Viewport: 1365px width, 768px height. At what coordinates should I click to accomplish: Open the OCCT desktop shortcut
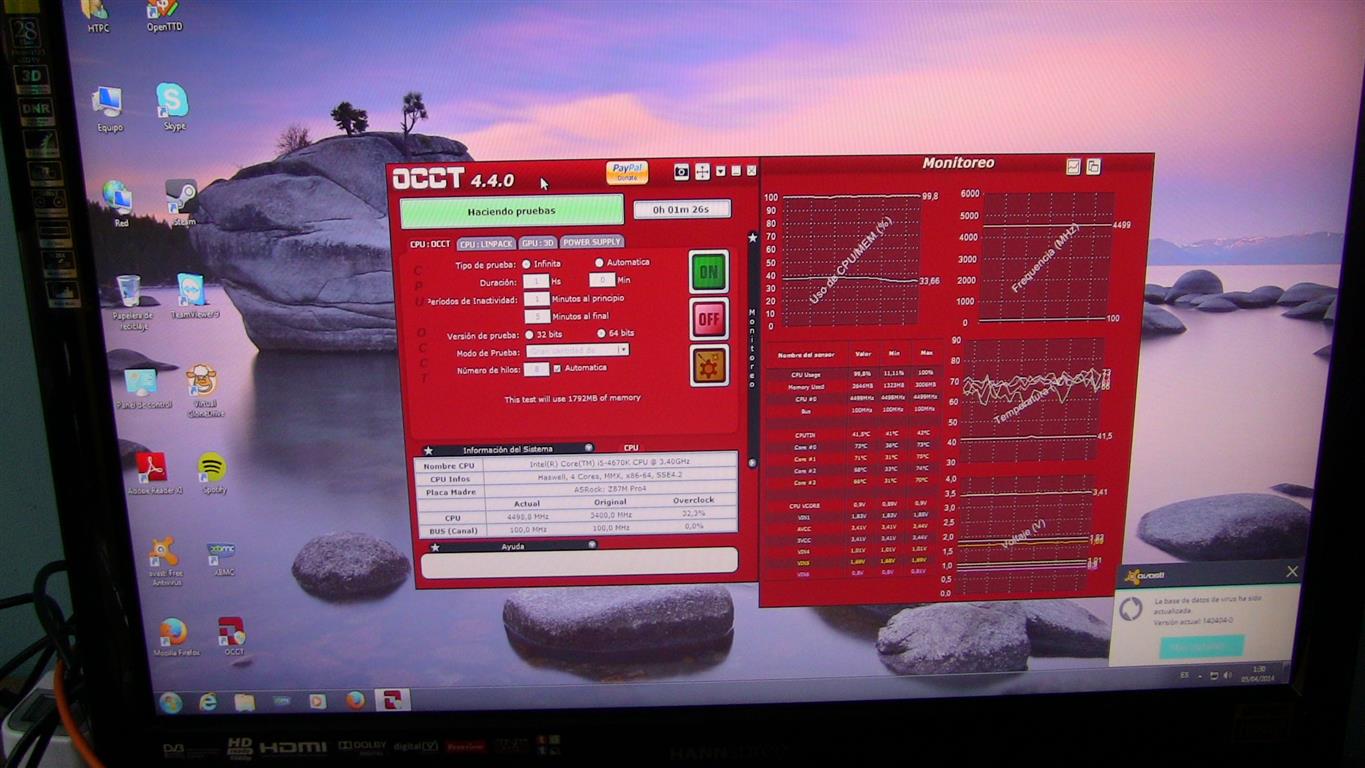point(232,637)
